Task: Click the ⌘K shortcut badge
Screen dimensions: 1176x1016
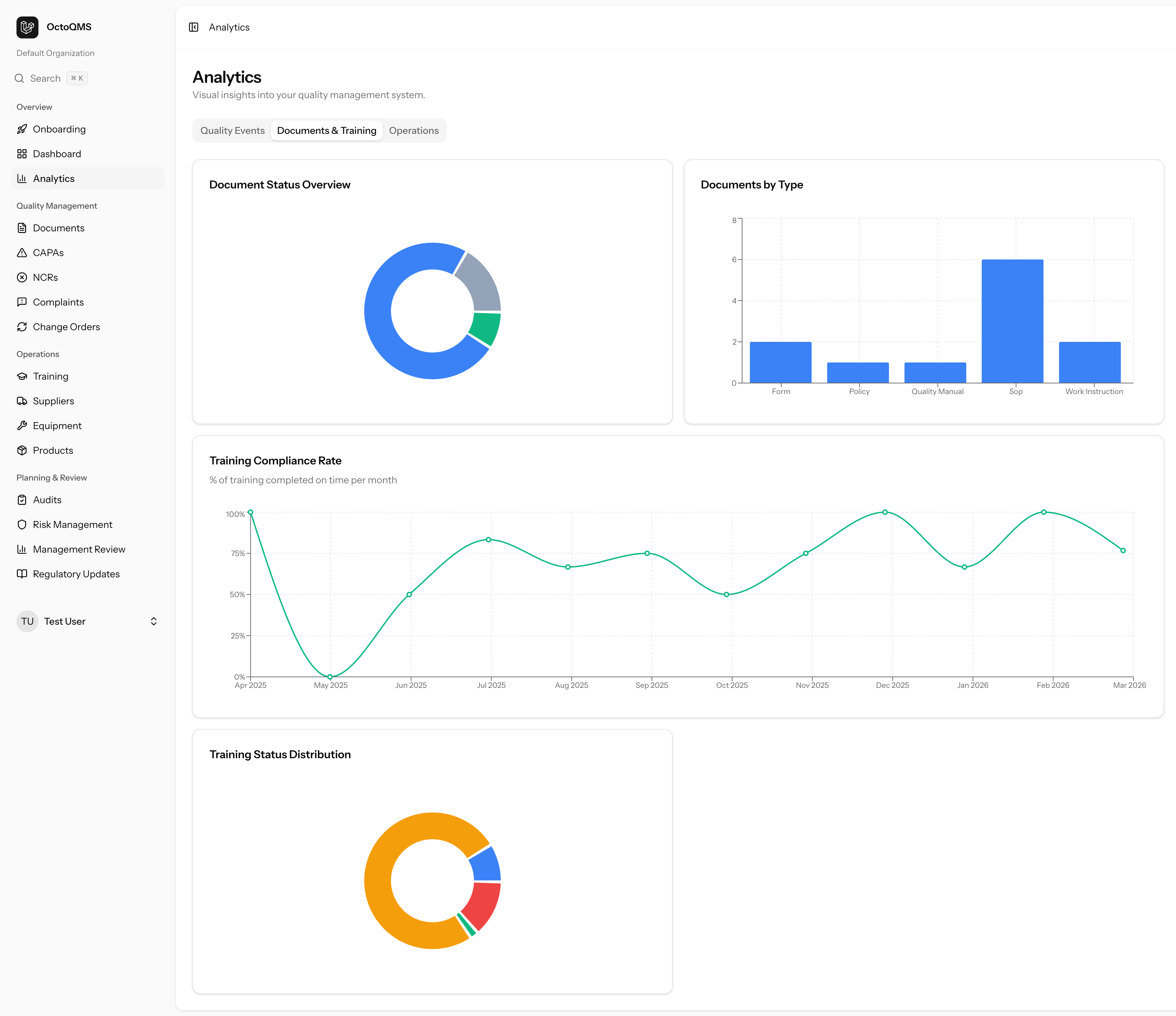Action: [x=77, y=78]
